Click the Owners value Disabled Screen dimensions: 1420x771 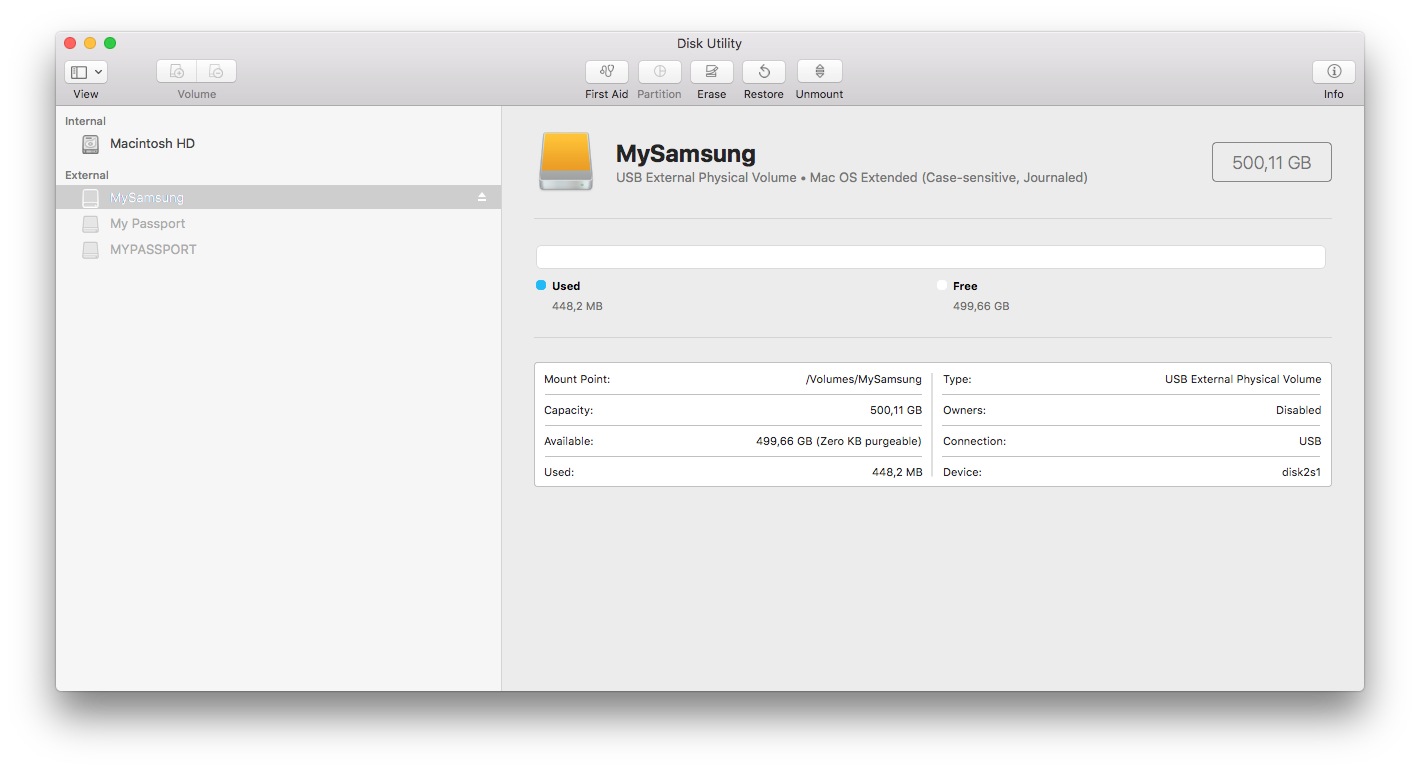coord(1298,410)
